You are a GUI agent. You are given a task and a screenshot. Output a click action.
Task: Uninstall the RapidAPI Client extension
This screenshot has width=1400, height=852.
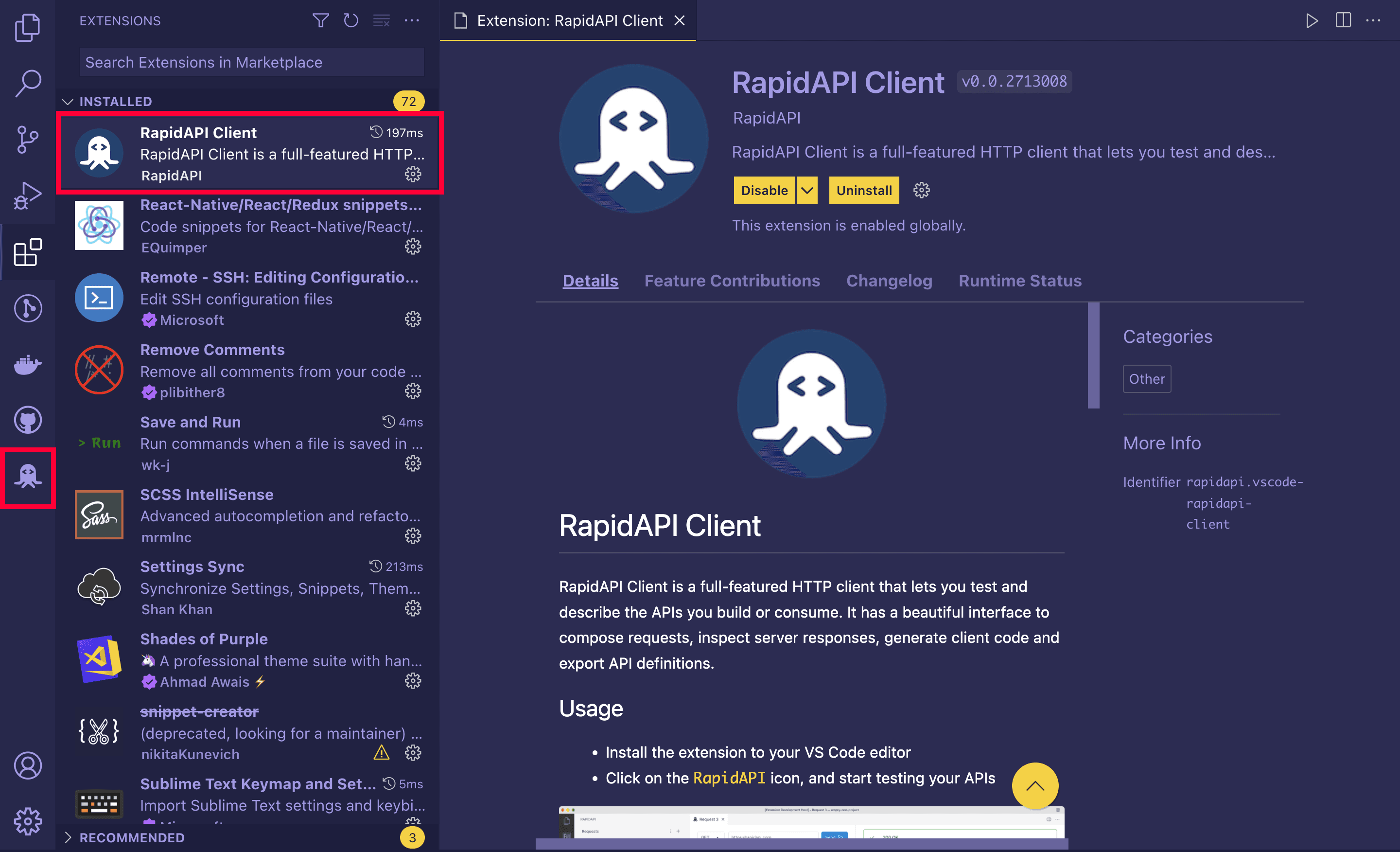point(864,190)
